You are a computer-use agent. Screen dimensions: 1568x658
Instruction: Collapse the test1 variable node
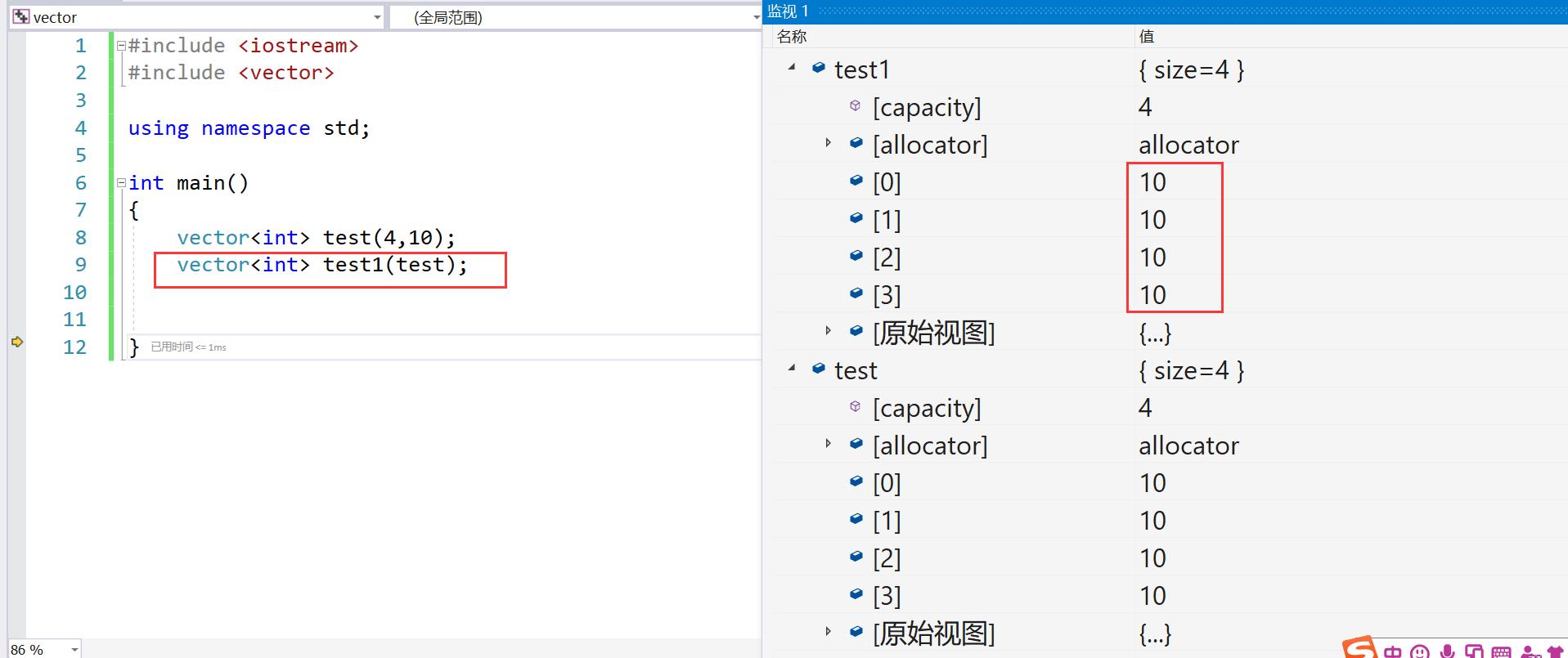[x=792, y=68]
